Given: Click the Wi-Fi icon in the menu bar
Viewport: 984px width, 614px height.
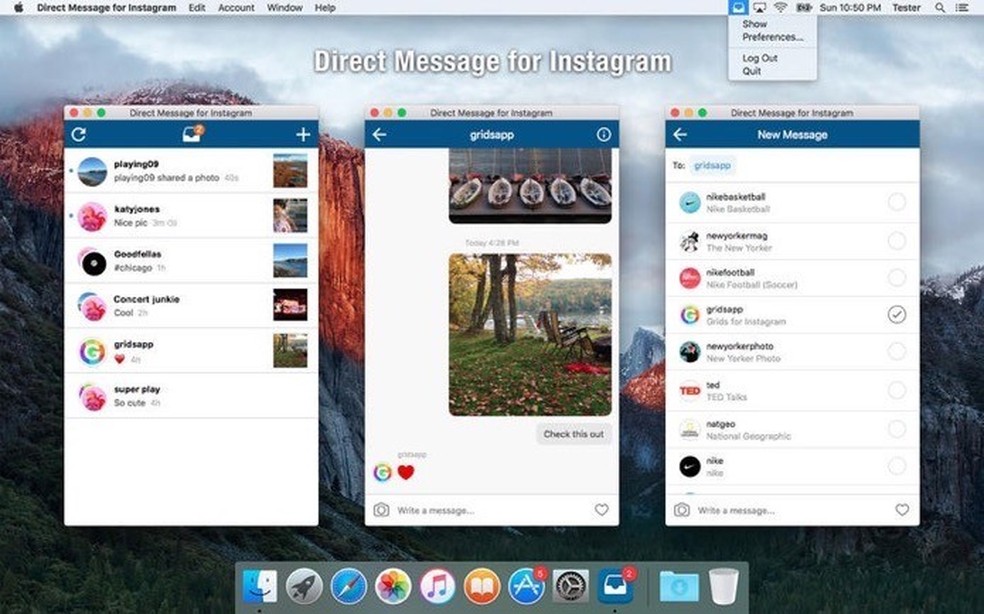Looking at the screenshot, I should (x=781, y=7).
